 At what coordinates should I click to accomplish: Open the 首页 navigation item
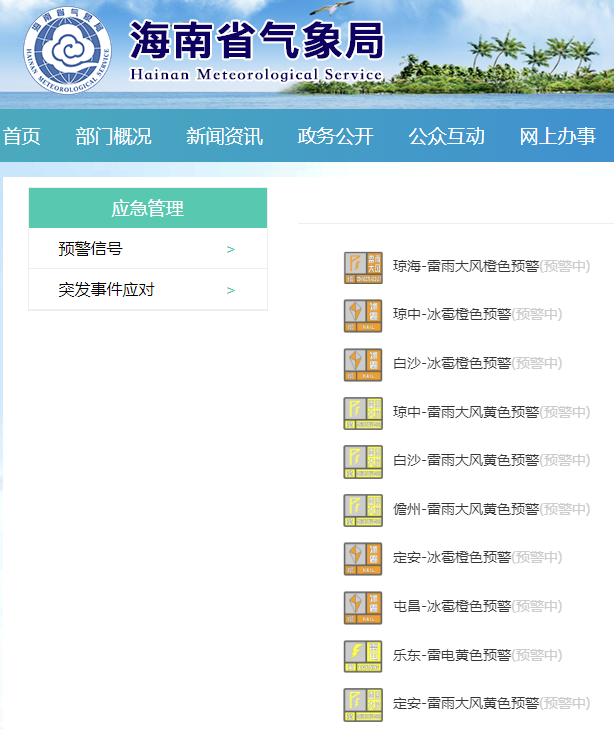coord(21,136)
